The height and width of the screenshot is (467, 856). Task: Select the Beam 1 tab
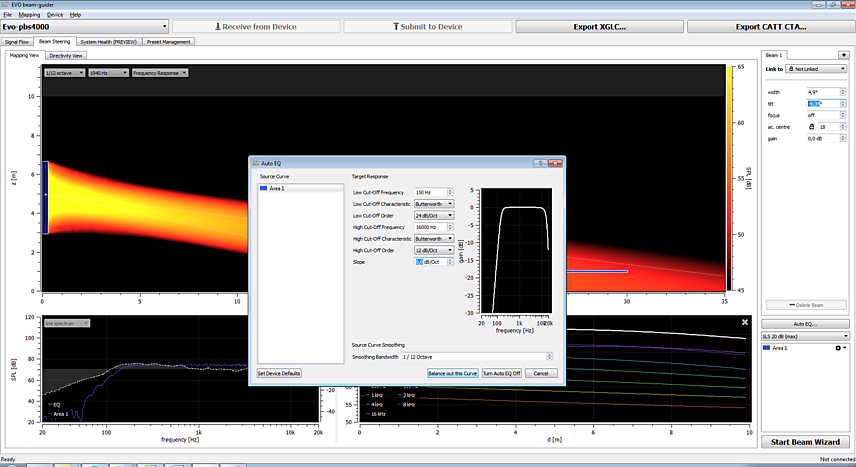click(x=774, y=55)
